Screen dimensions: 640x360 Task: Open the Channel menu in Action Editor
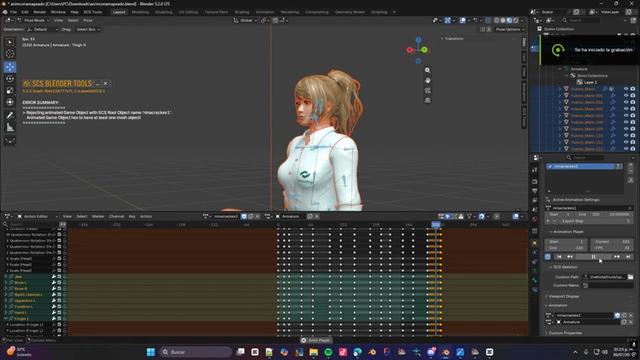[116, 216]
